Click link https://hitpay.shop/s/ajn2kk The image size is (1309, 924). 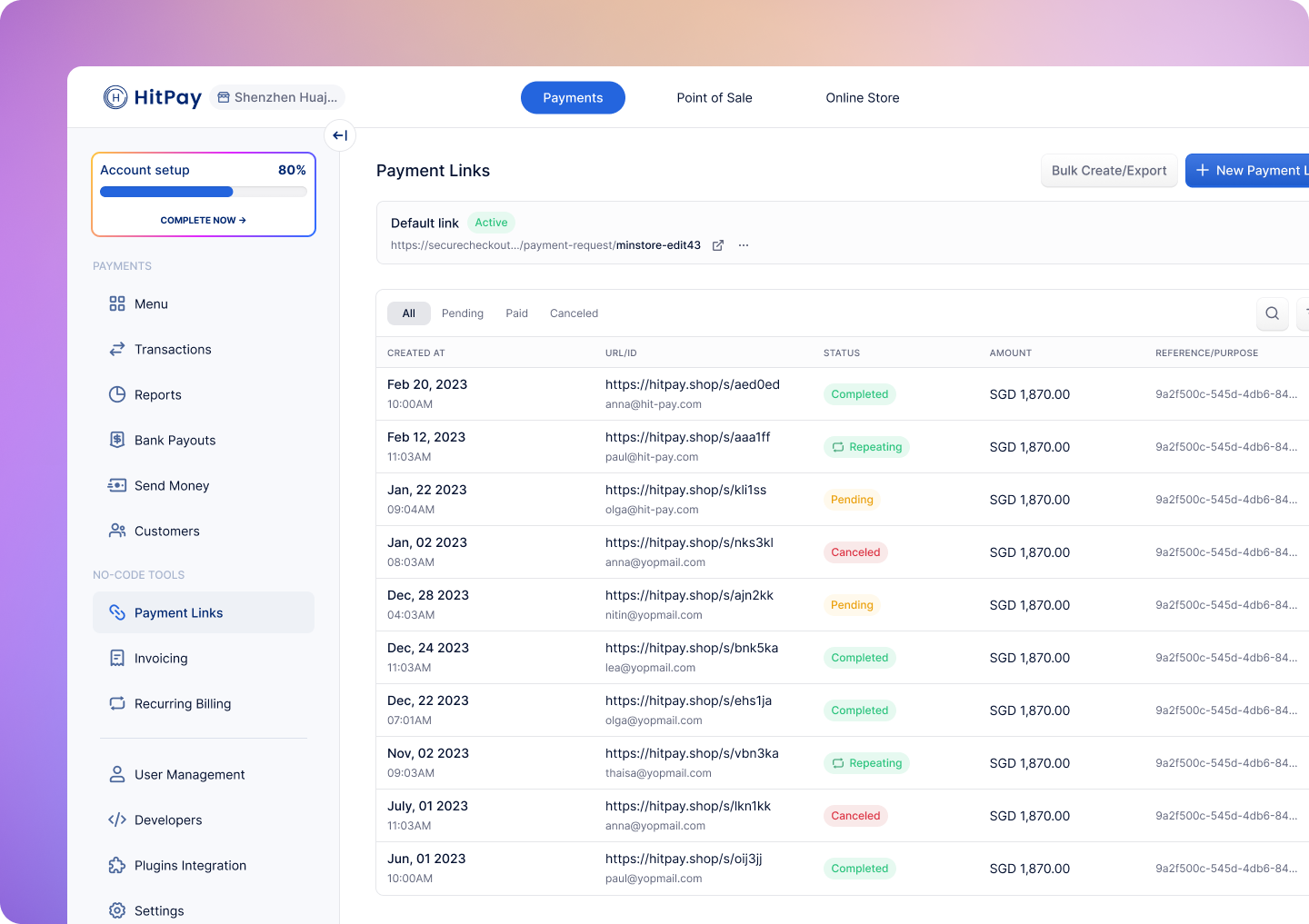[689, 595]
